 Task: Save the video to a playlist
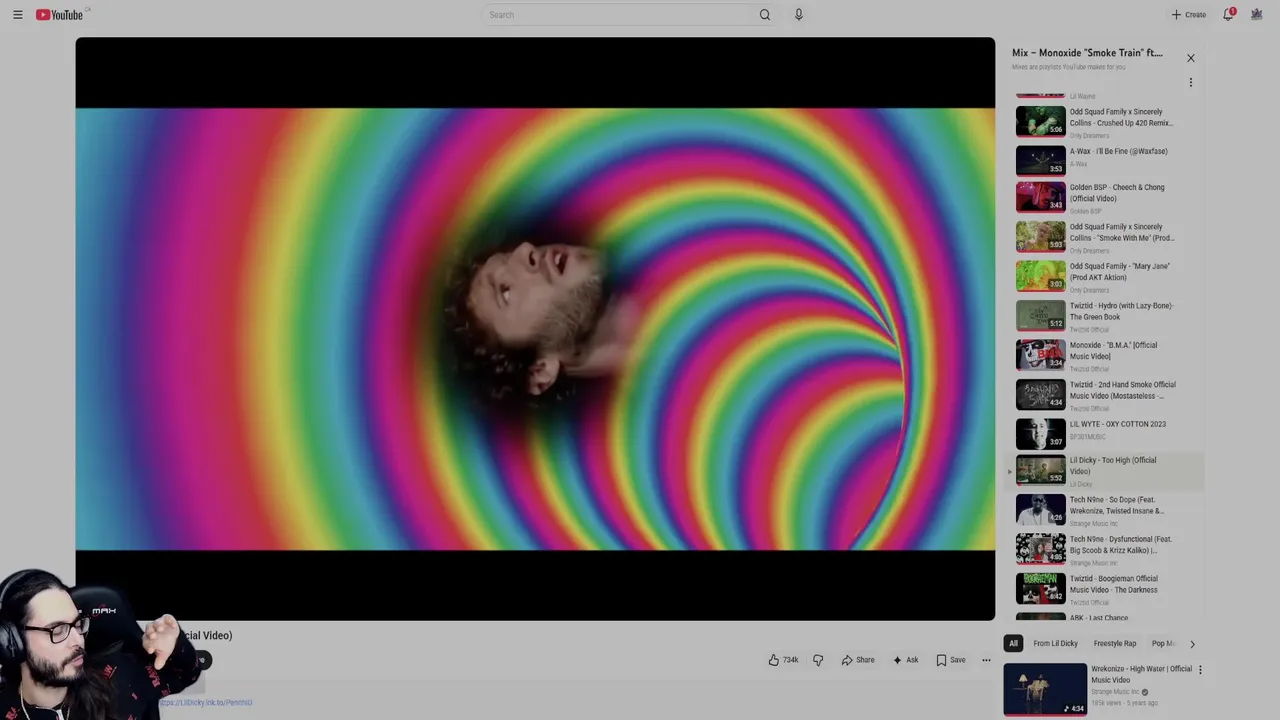[x=951, y=660]
